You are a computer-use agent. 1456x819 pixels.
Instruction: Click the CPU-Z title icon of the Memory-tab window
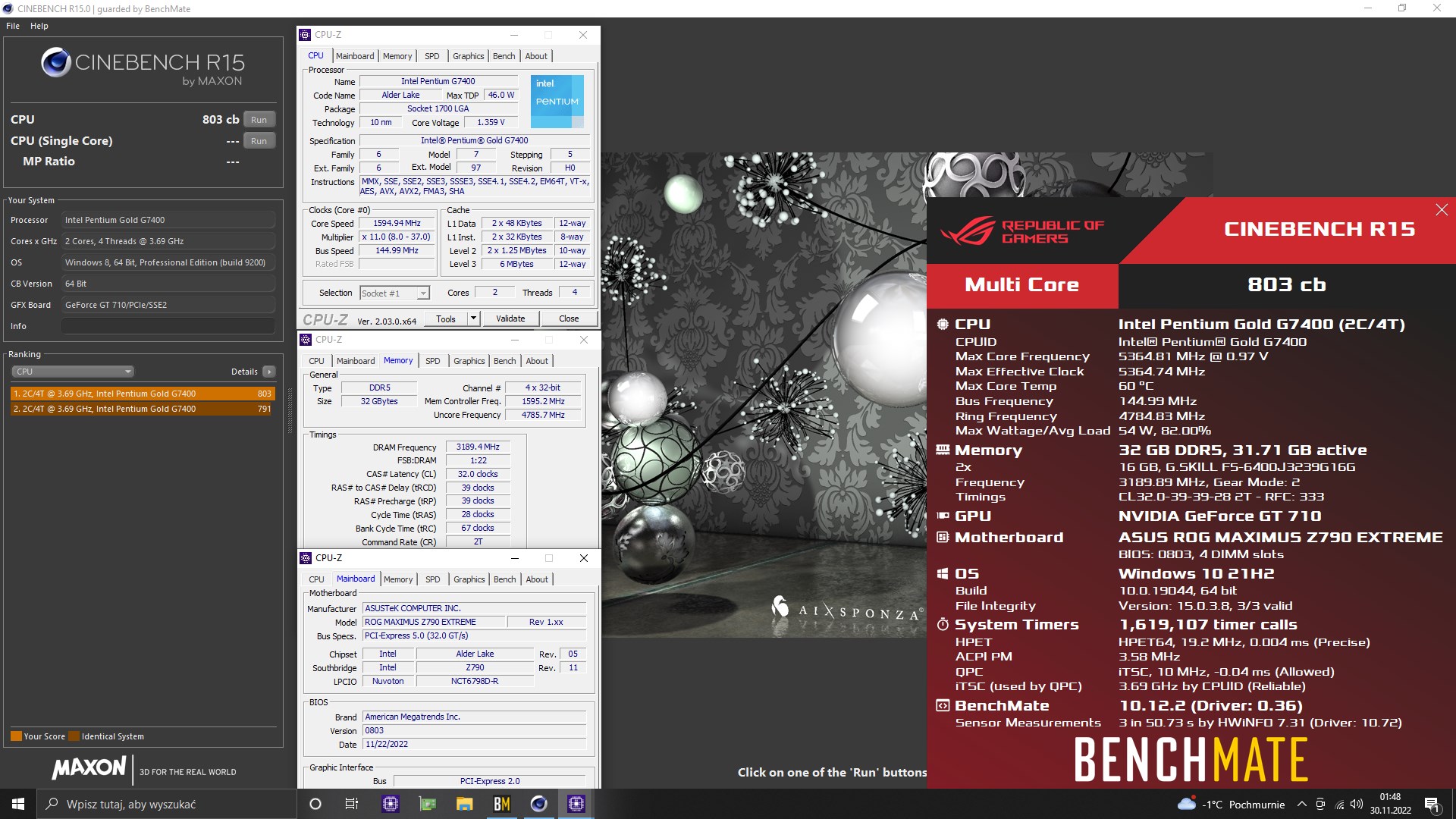click(x=306, y=340)
